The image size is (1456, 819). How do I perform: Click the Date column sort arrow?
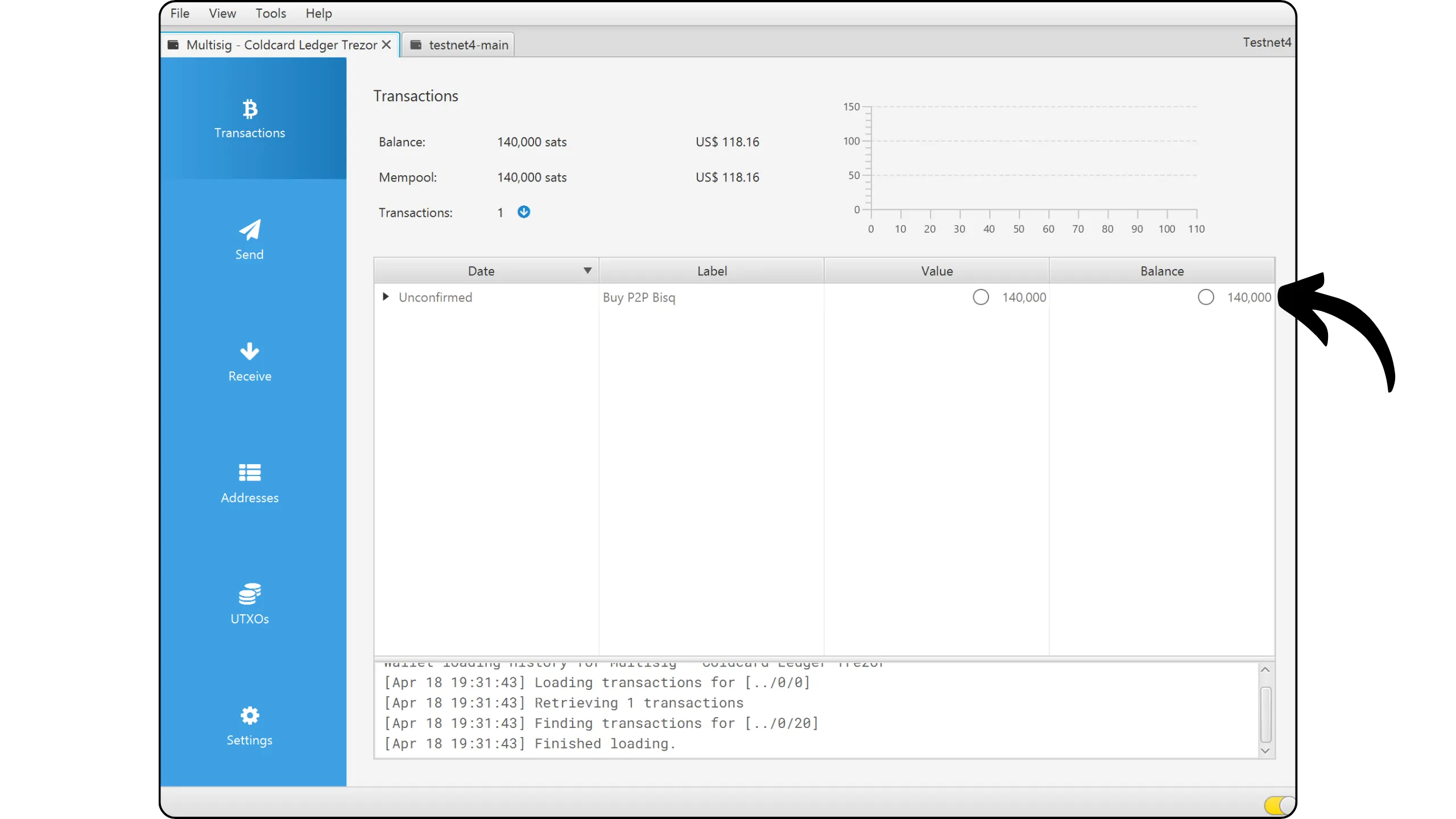click(x=588, y=271)
